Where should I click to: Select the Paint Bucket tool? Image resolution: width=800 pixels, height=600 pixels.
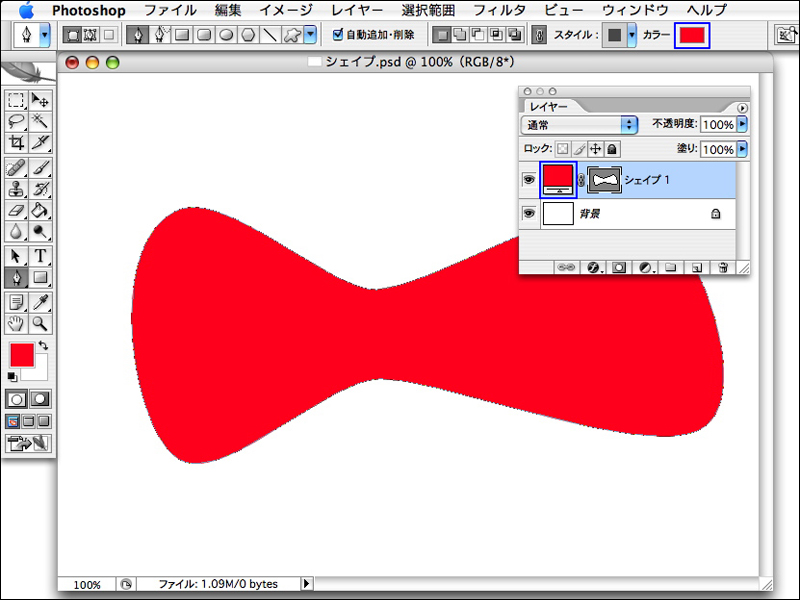pos(41,210)
